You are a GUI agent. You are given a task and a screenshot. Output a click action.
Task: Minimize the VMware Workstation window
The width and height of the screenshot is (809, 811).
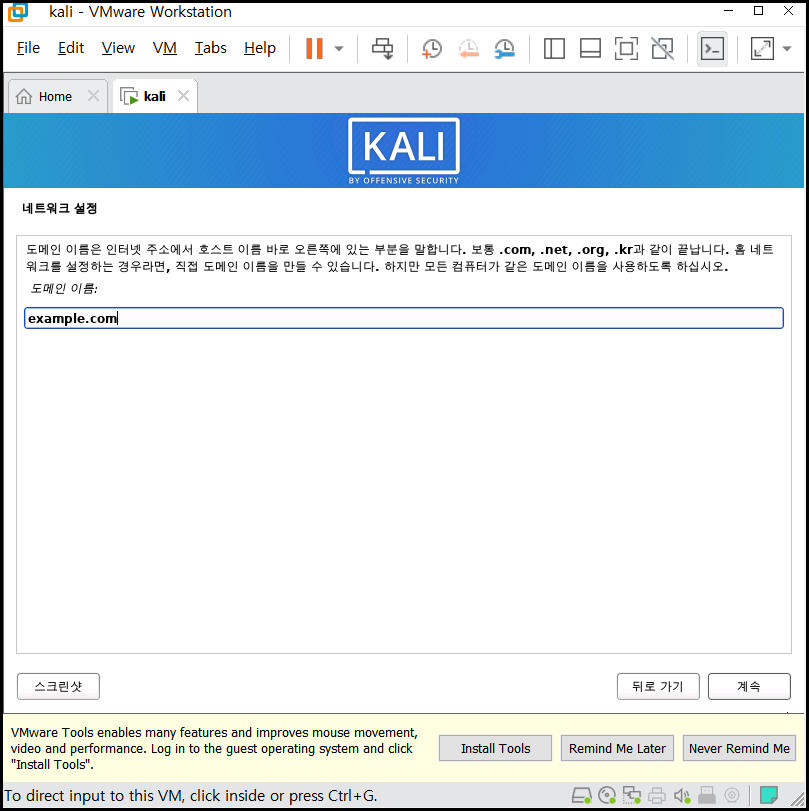[x=728, y=11]
